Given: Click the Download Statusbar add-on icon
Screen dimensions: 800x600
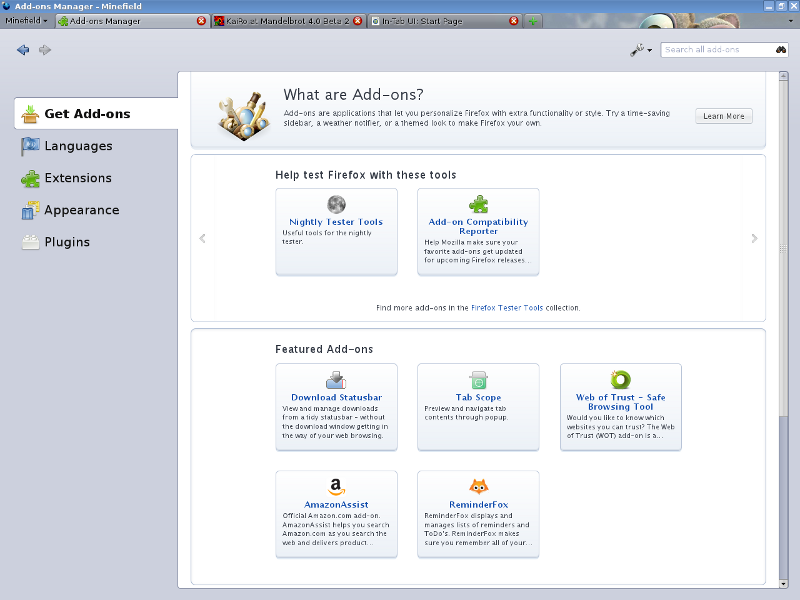Looking at the screenshot, I should tap(336, 380).
